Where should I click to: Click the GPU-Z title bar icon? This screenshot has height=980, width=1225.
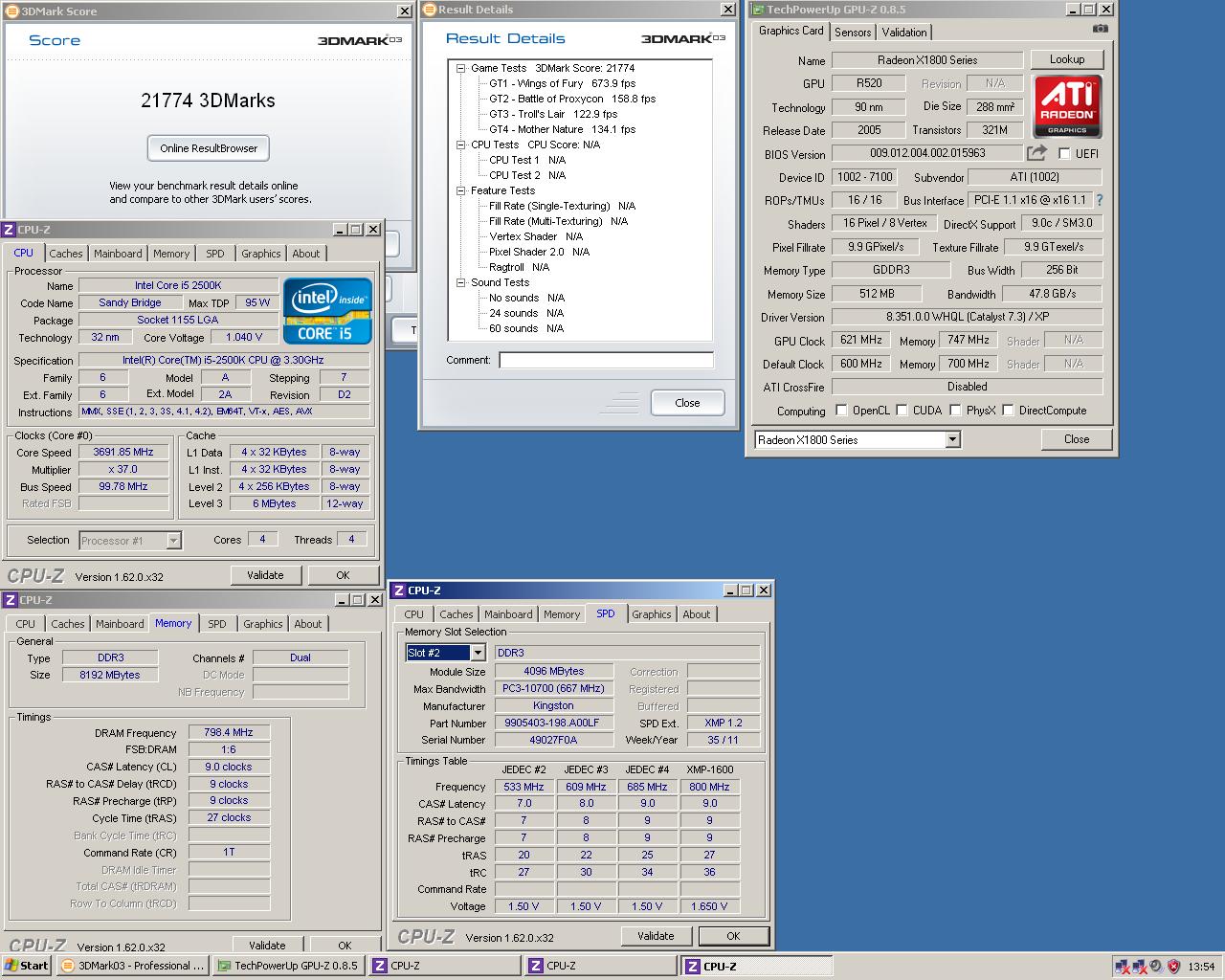758,10
